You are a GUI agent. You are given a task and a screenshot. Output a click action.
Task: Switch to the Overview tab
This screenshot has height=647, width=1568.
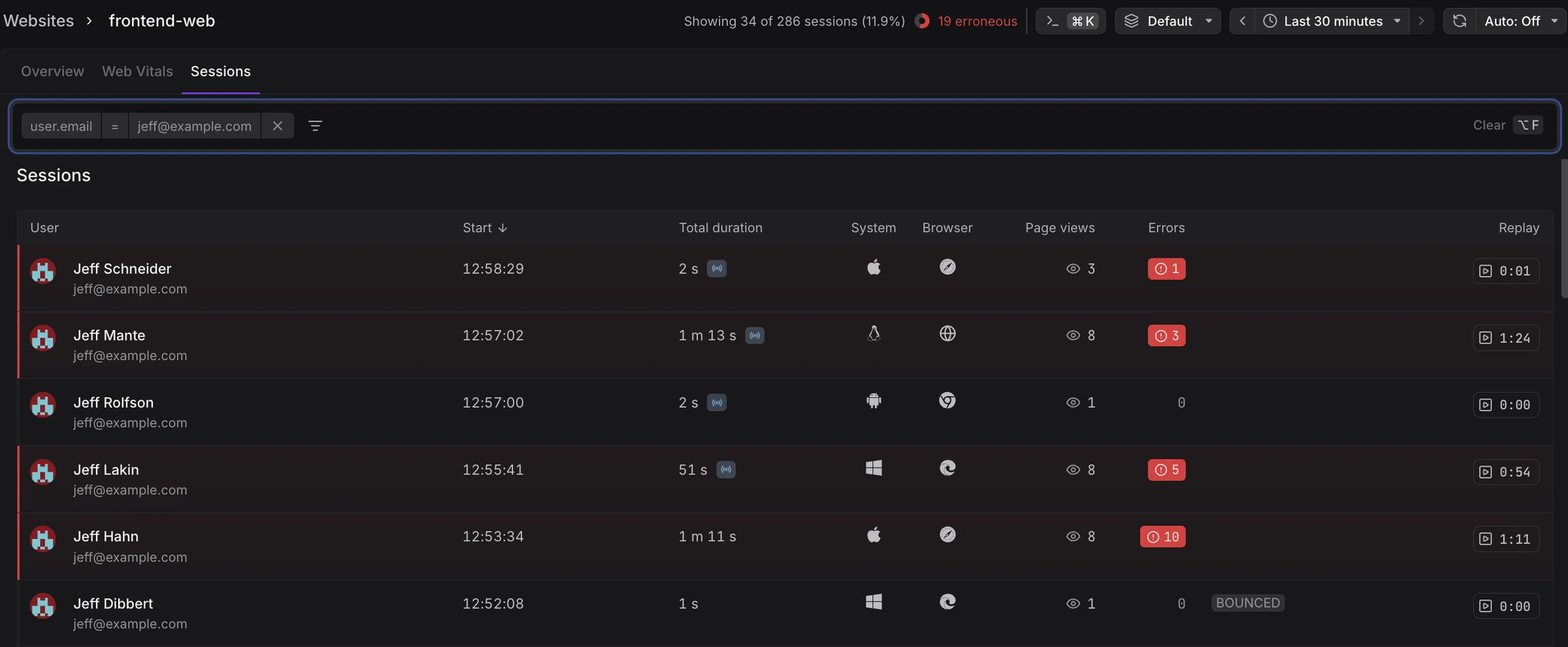point(52,71)
